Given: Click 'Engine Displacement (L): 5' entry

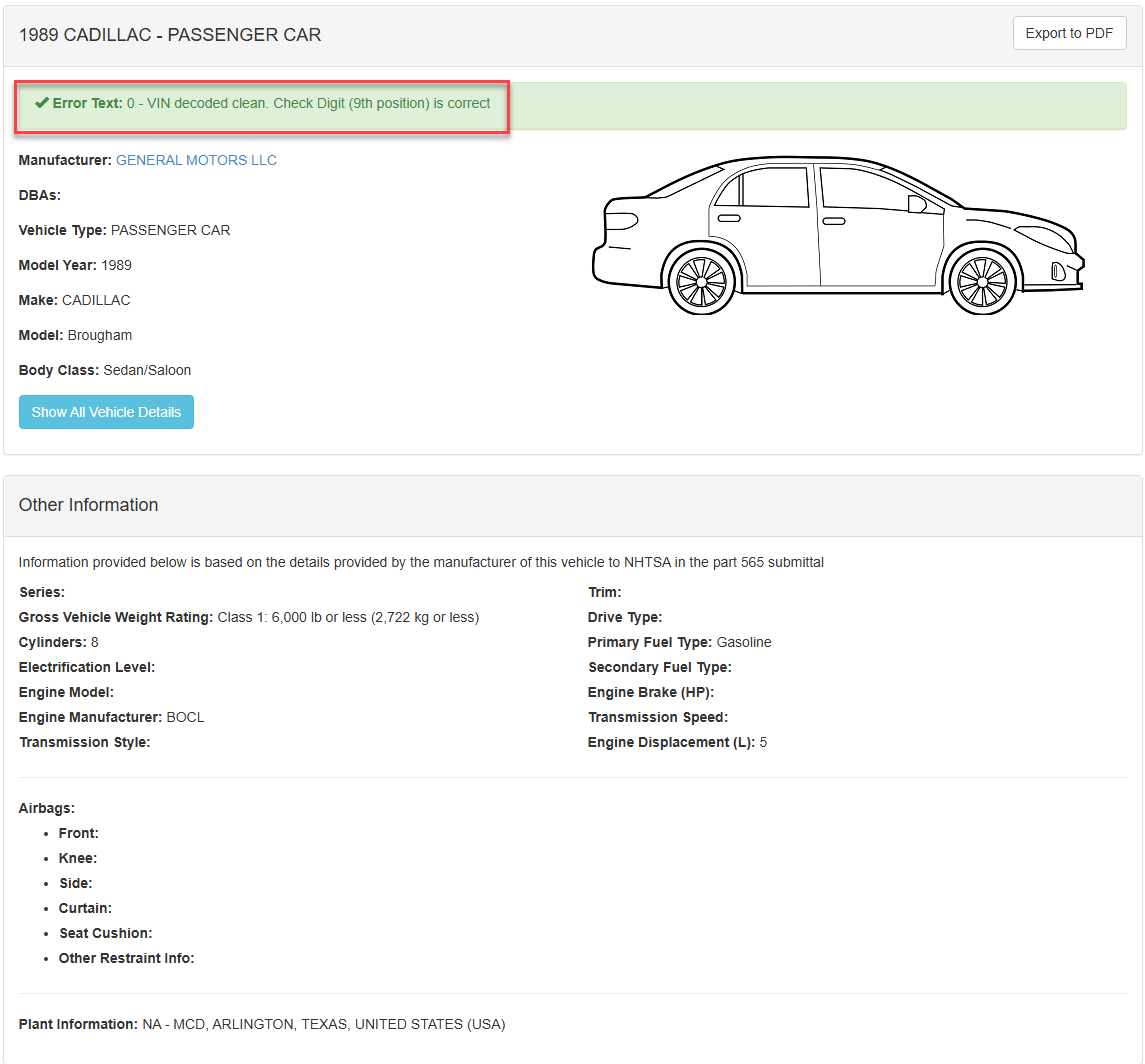Looking at the screenshot, I should click(x=677, y=743).
